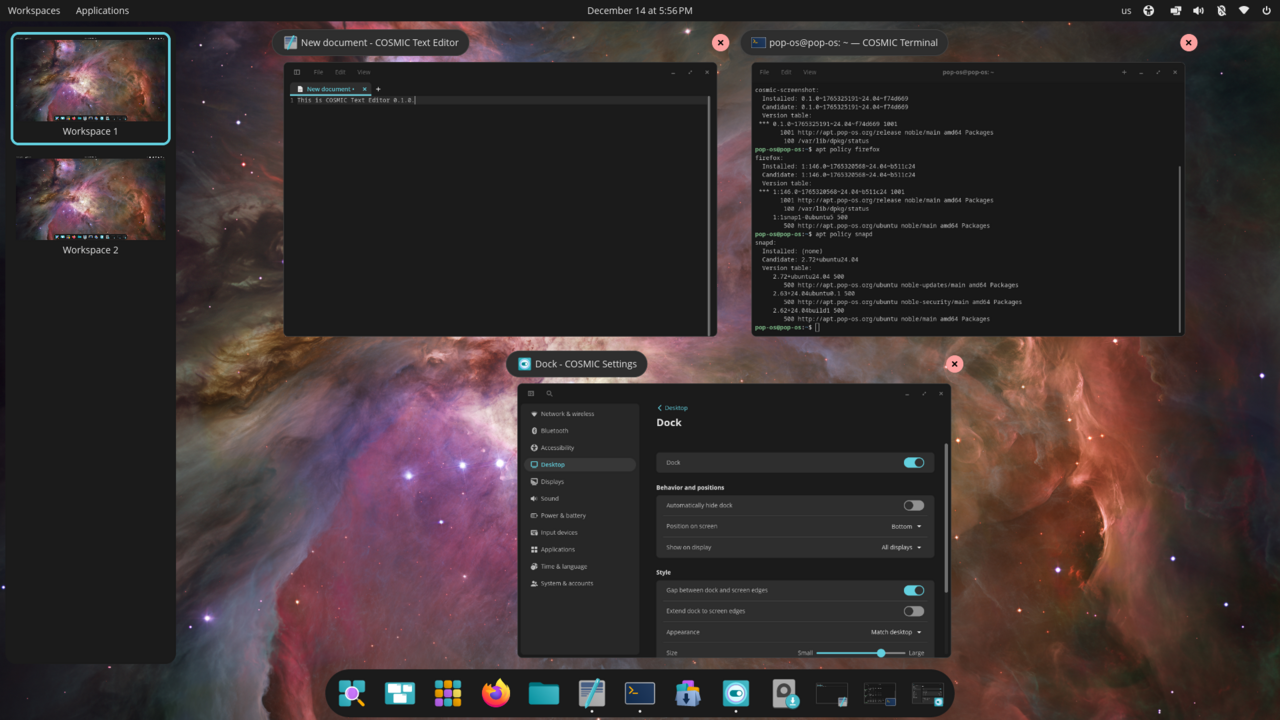Open the Show on display dropdown
This screenshot has width=1280, height=720.
tap(901, 547)
